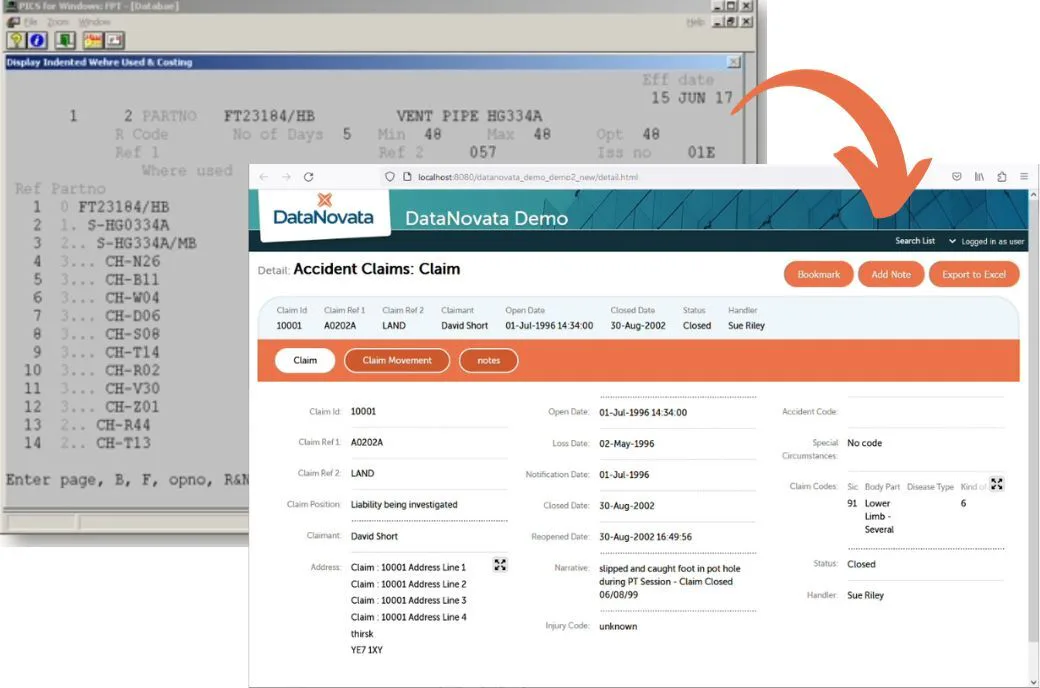Click VENT PIPE HG334A description text
Viewport: 1040px width, 688px height.
tap(469, 116)
